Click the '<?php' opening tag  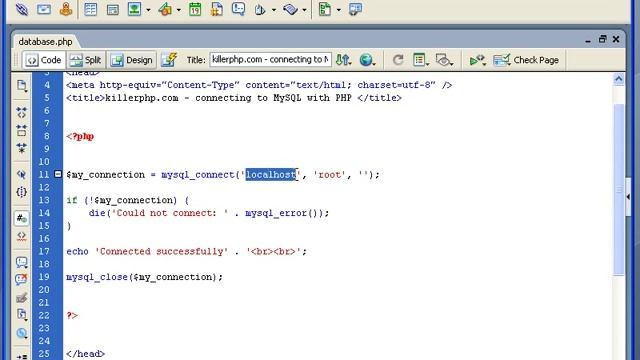(x=80, y=136)
